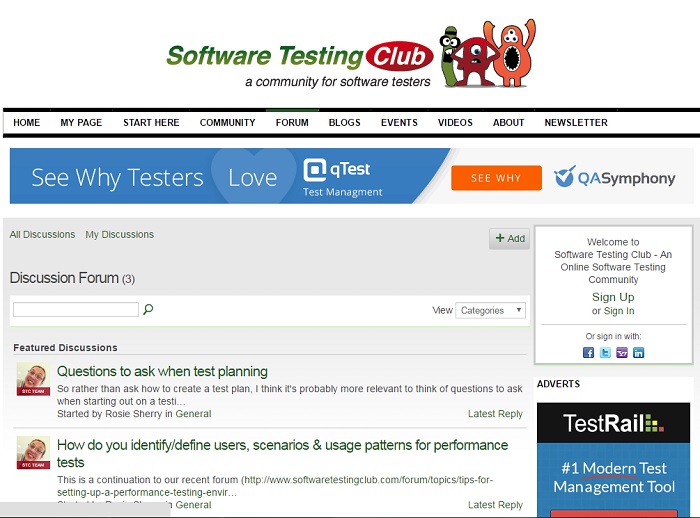Viewport: 700px width, 518px height.
Task: Open the View Categories dropdown
Action: [x=490, y=310]
